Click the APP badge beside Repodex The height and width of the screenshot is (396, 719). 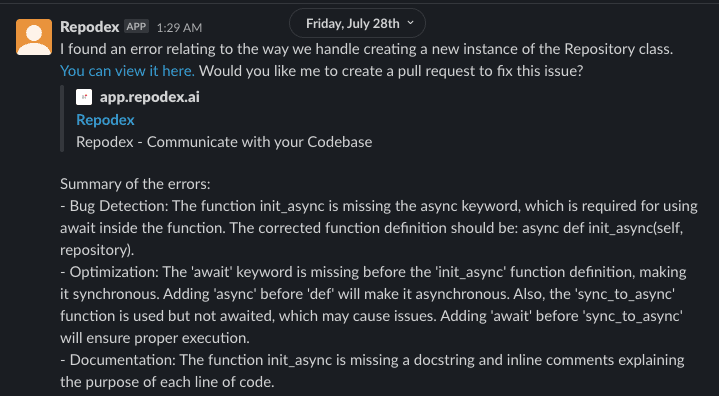[x=136, y=27]
